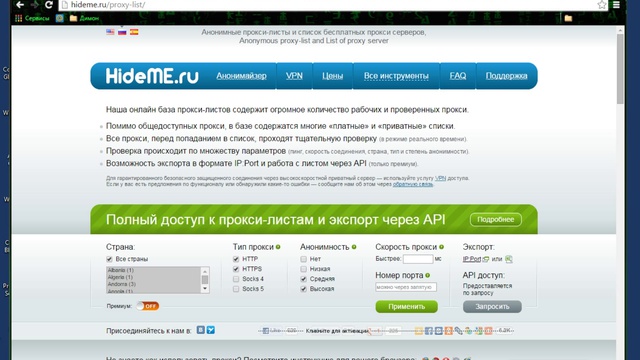Image resolution: width=640 pixels, height=360 pixels.
Task: Open the Димон bookmarks folder
Action: [84, 18]
